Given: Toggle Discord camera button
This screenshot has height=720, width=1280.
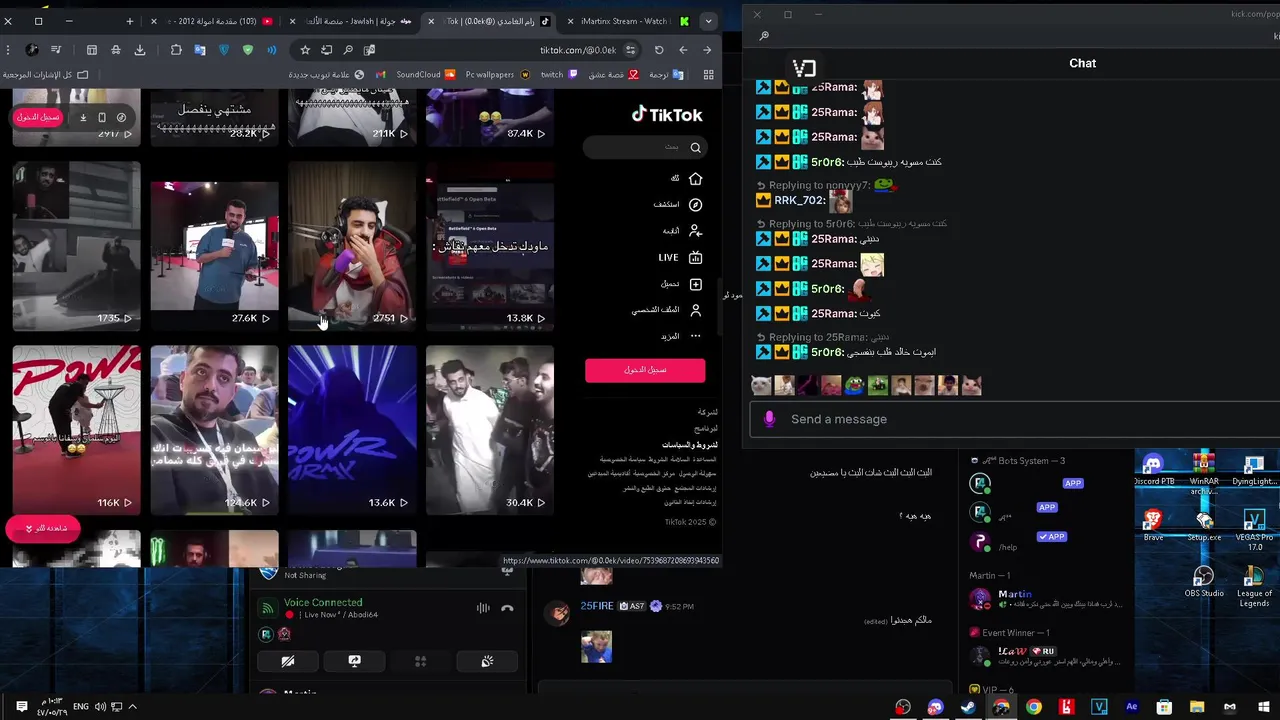Looking at the screenshot, I should click(287, 661).
